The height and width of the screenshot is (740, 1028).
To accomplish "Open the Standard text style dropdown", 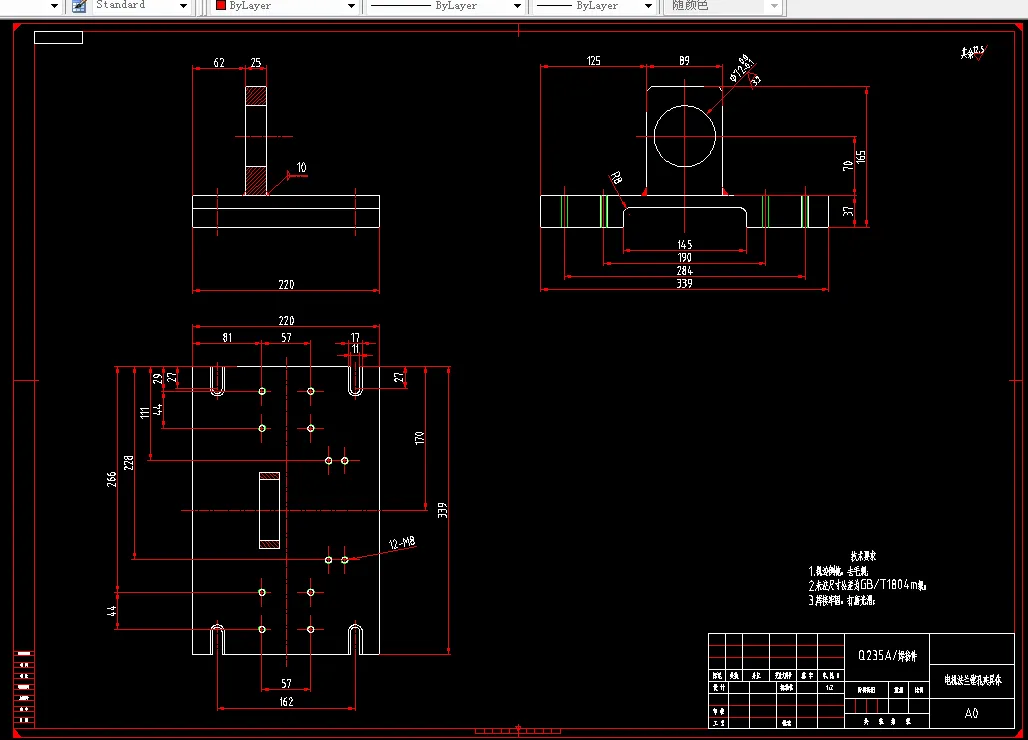I will (141, 6).
